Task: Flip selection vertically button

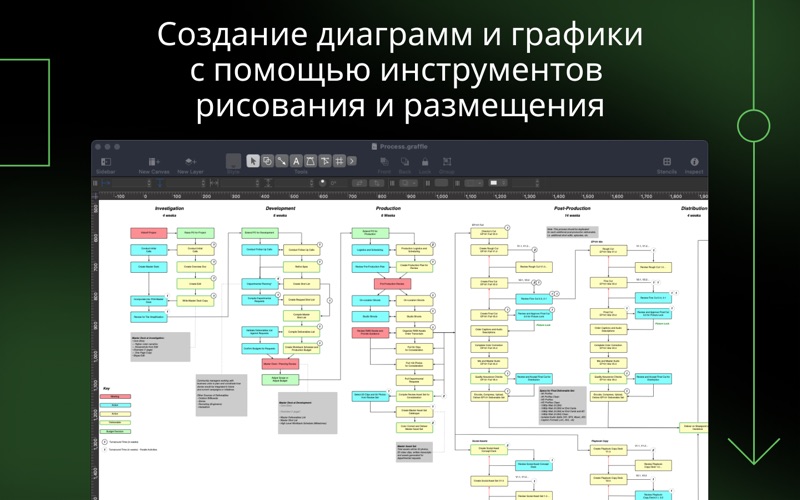Action: (x=375, y=183)
